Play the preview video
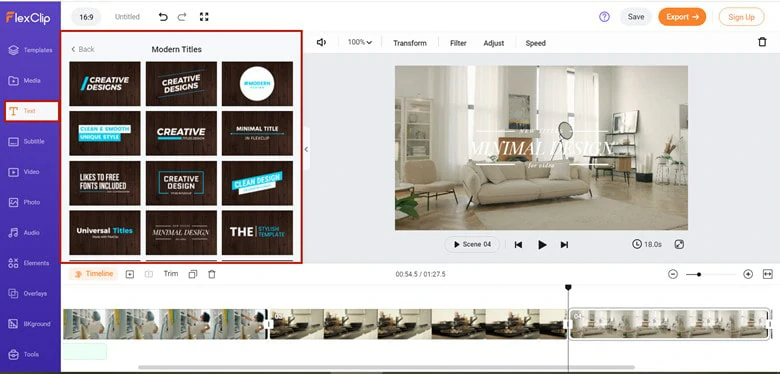The height and width of the screenshot is (374, 780). coord(542,245)
